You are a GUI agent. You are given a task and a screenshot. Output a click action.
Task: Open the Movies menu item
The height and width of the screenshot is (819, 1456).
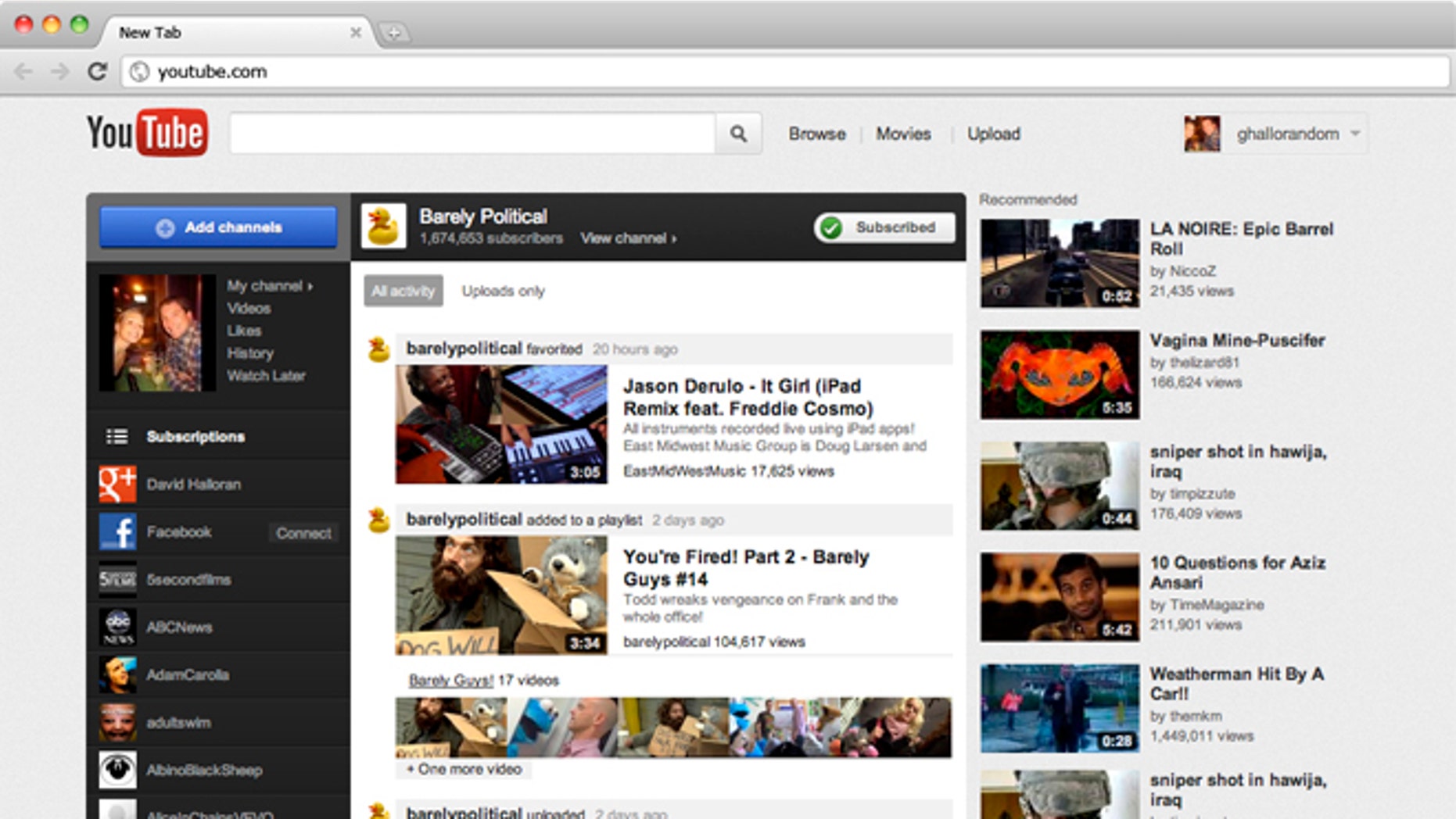(x=903, y=134)
